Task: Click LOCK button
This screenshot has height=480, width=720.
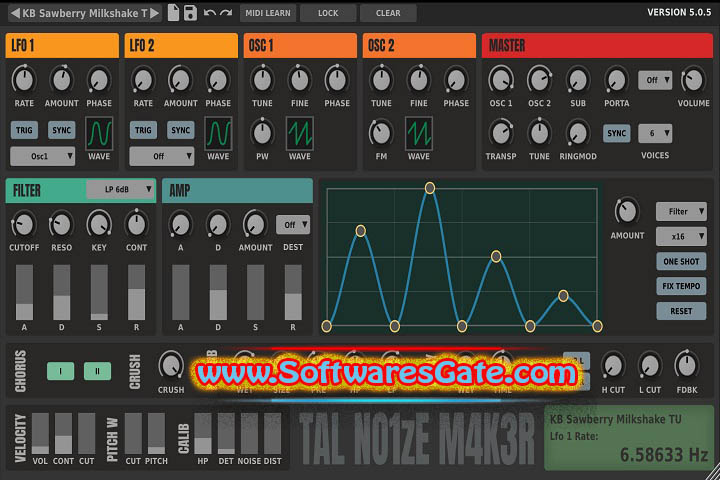Action: pos(328,13)
